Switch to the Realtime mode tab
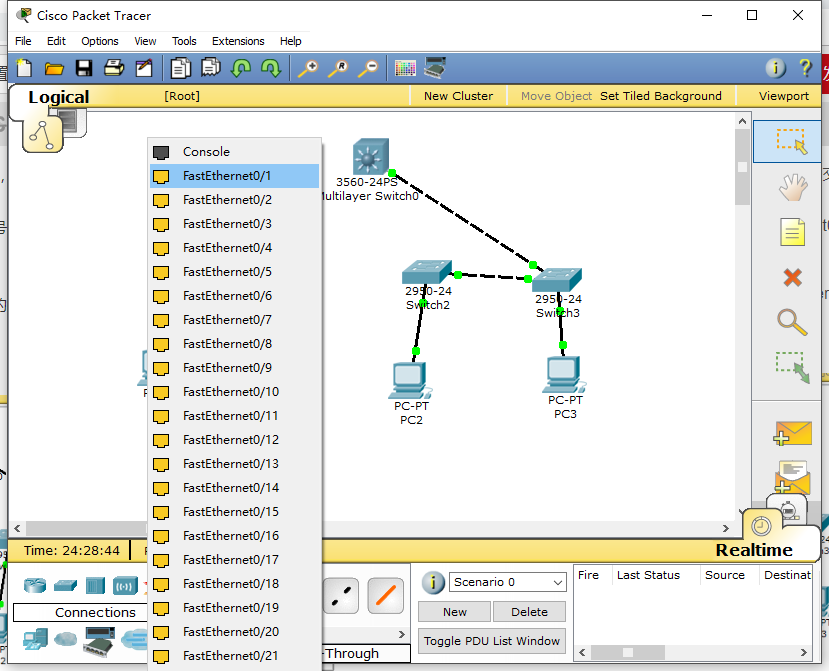 pyautogui.click(x=753, y=550)
